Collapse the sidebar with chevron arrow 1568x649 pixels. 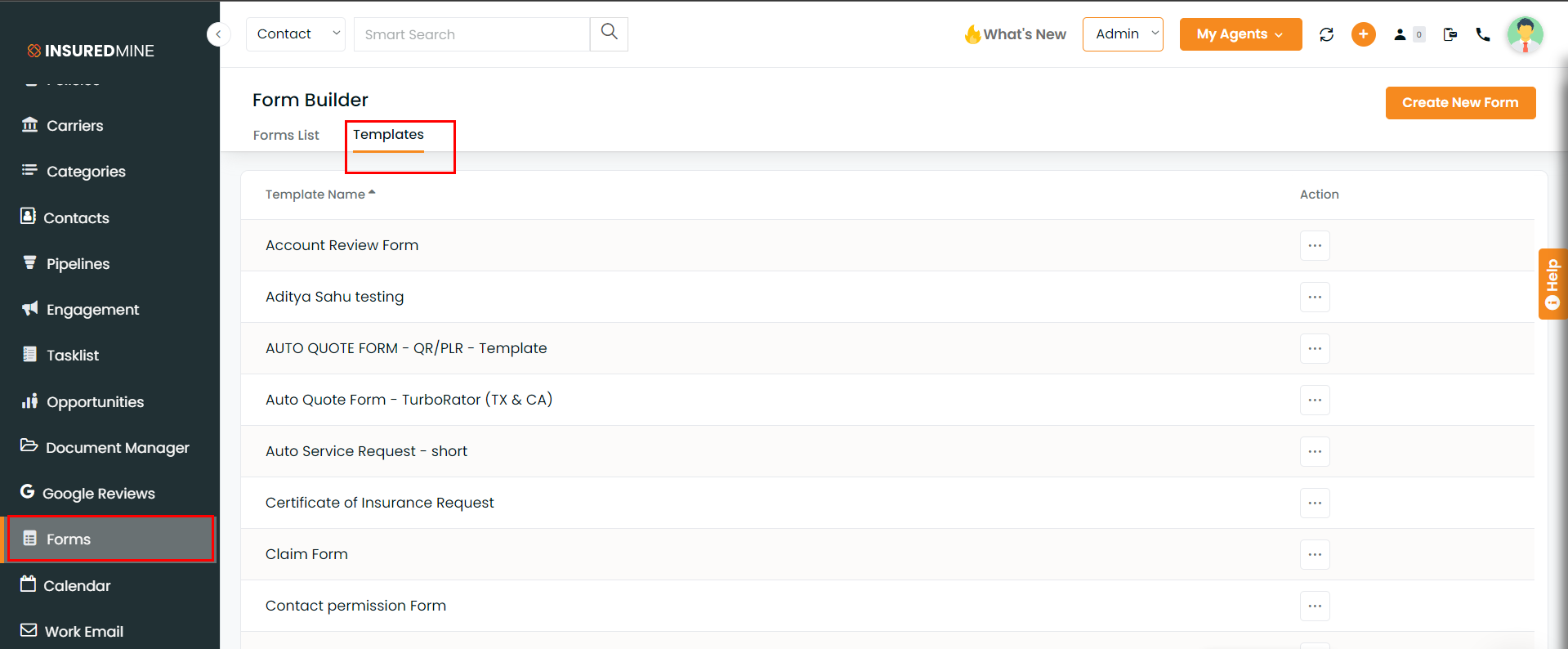(x=218, y=34)
